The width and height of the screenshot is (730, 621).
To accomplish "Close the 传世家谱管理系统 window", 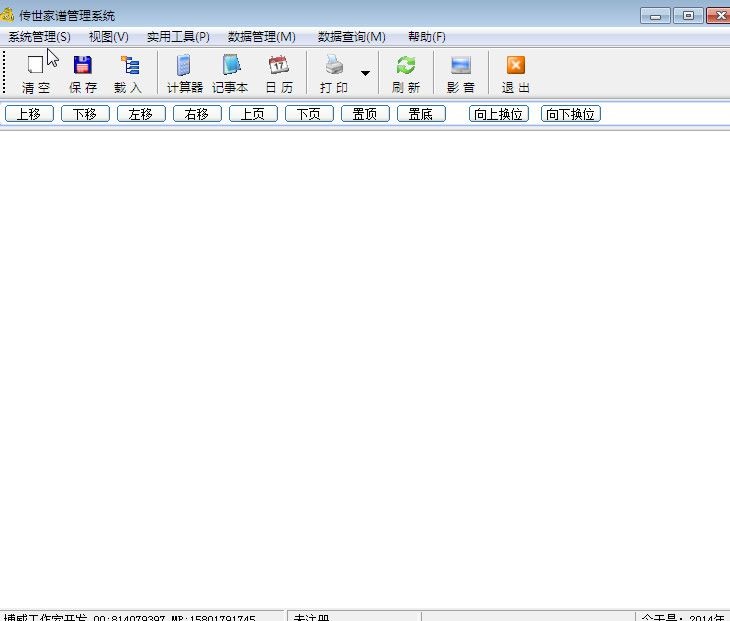I will (x=718, y=16).
